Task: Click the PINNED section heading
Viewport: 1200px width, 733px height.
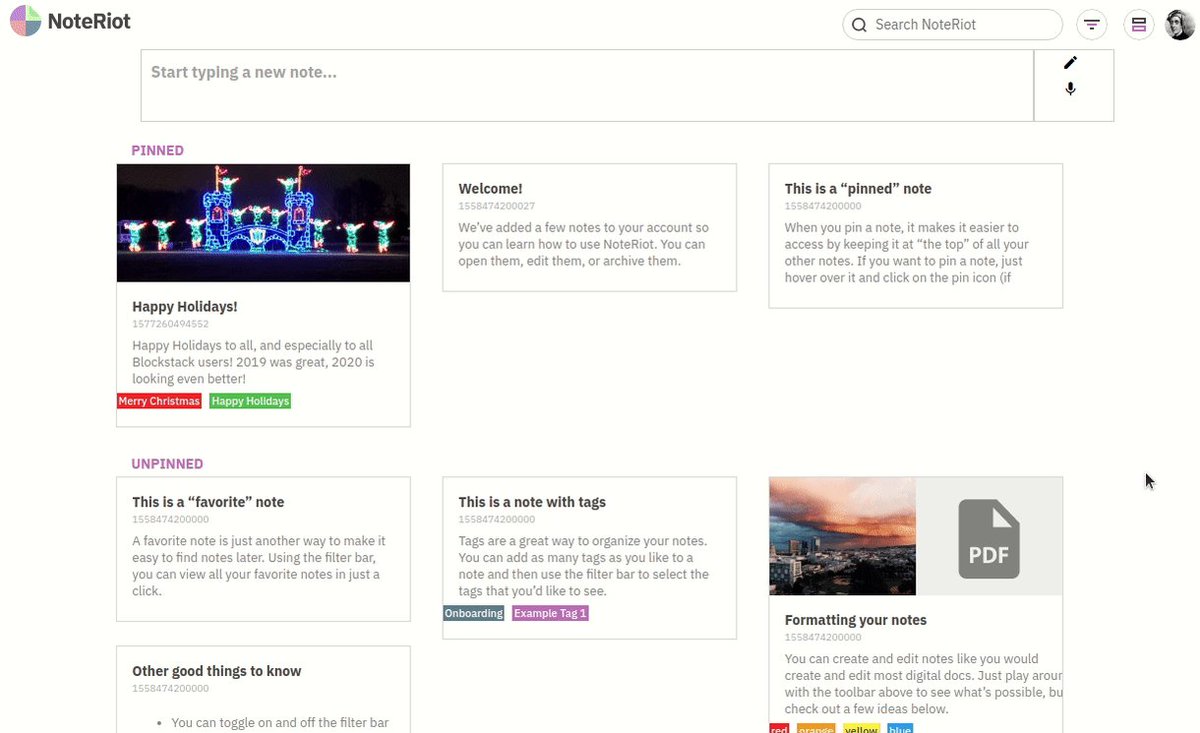Action: coord(158,151)
